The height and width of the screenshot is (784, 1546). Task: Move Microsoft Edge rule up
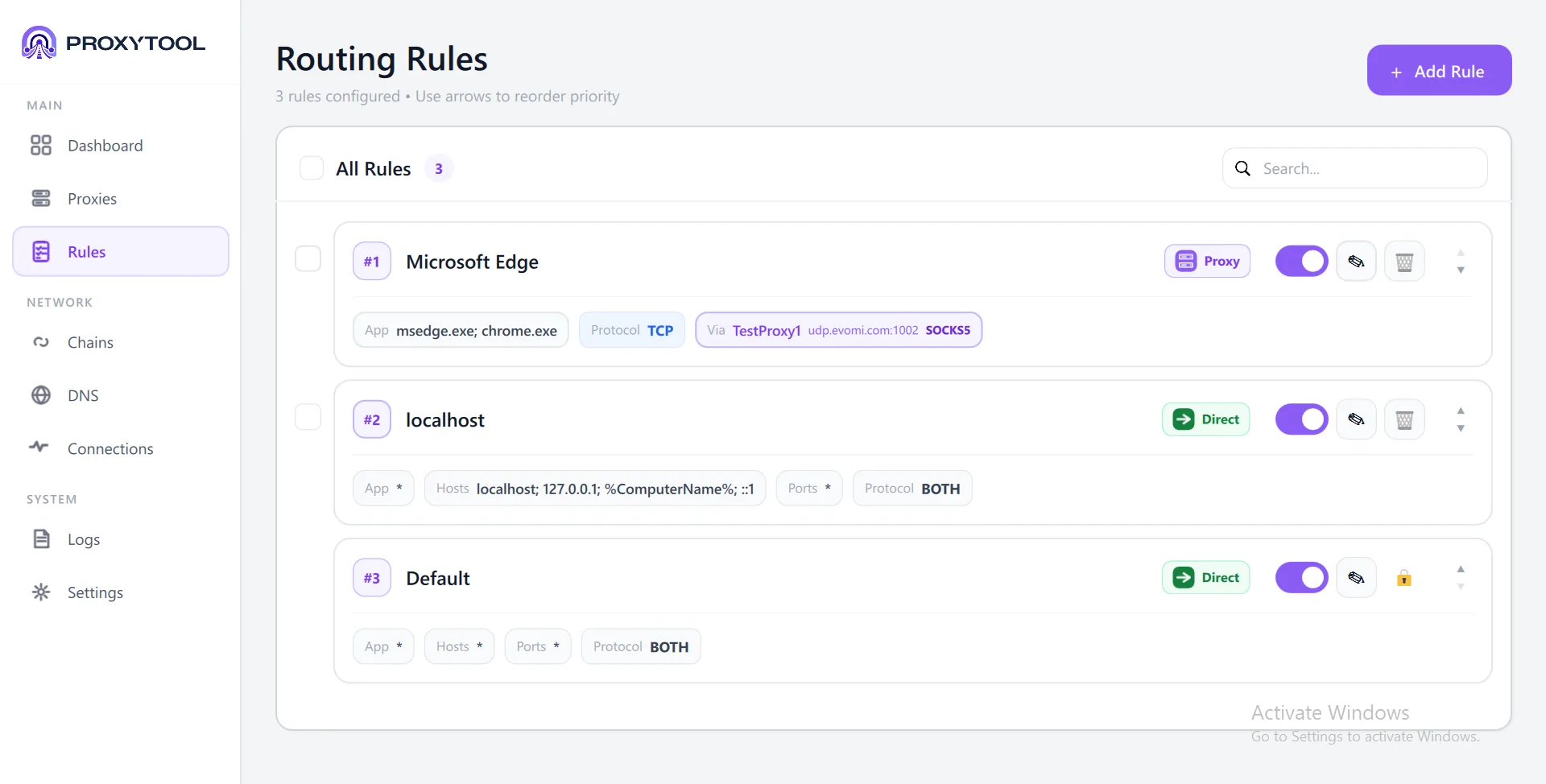(1461, 253)
